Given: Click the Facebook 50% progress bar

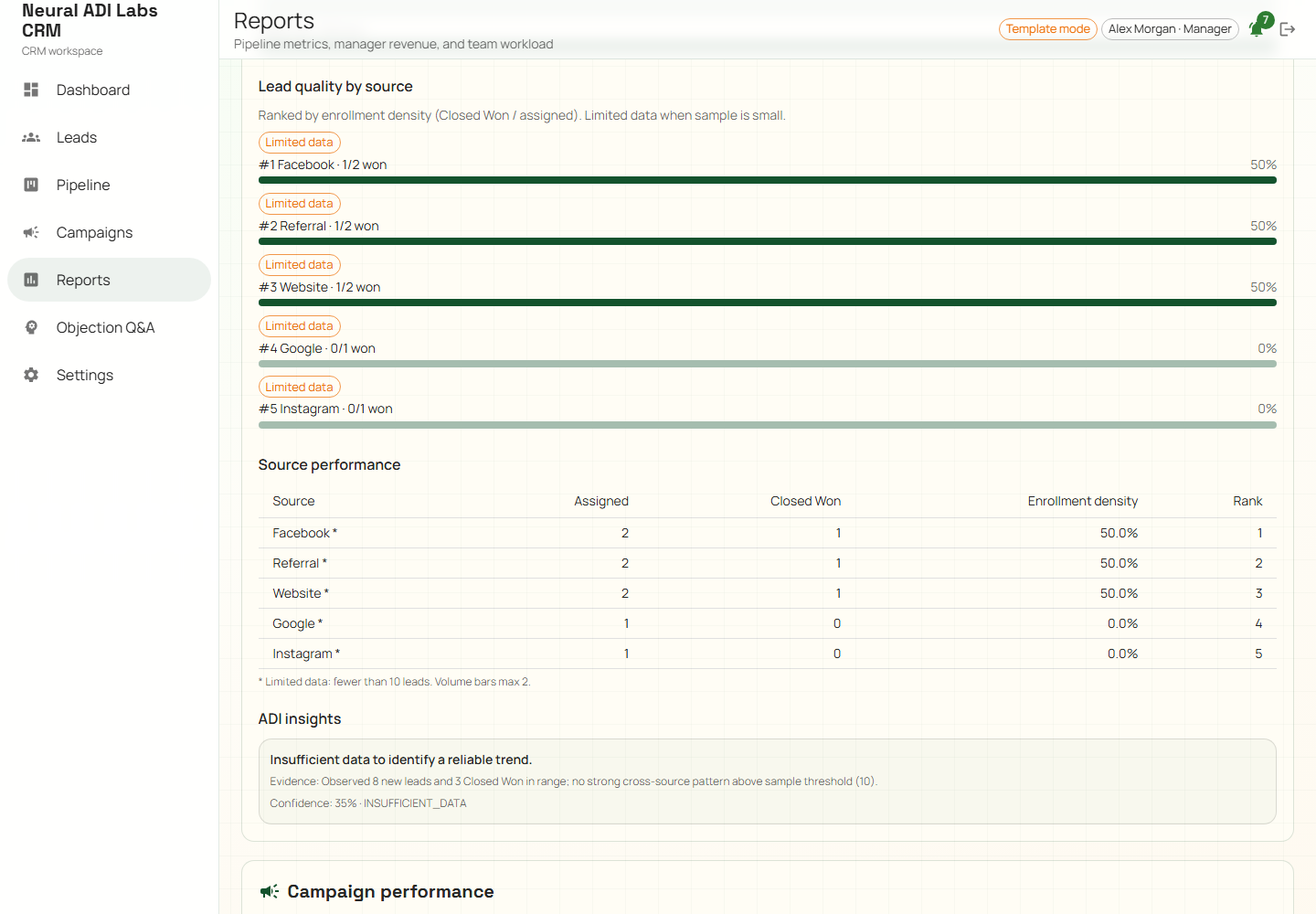Looking at the screenshot, I should tap(768, 180).
